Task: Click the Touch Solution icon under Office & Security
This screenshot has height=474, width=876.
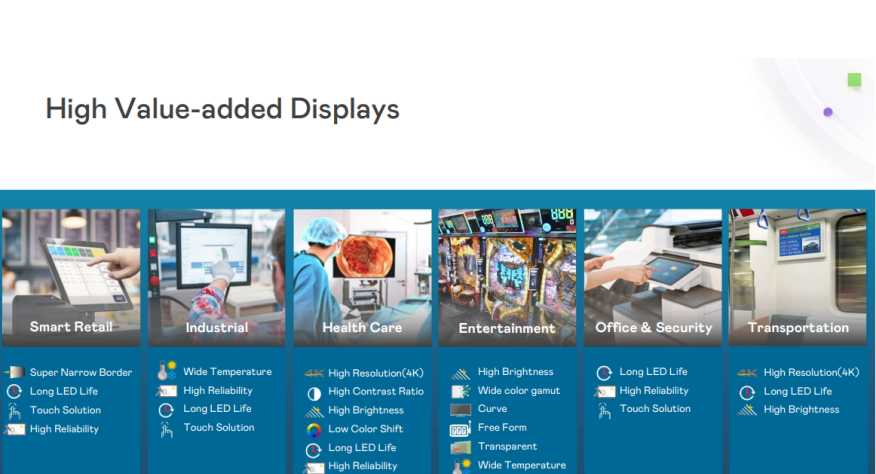Action: pos(604,410)
